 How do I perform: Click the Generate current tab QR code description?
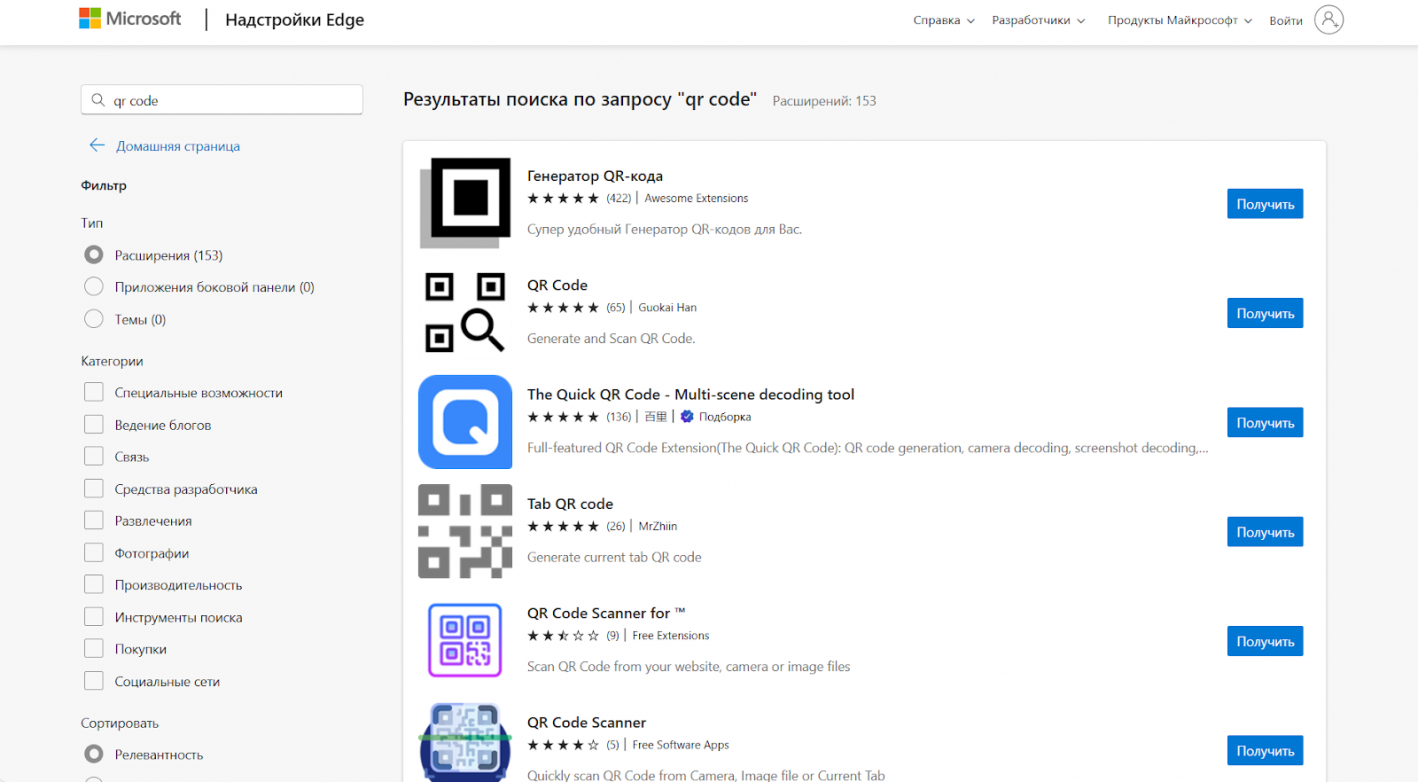click(x=614, y=557)
